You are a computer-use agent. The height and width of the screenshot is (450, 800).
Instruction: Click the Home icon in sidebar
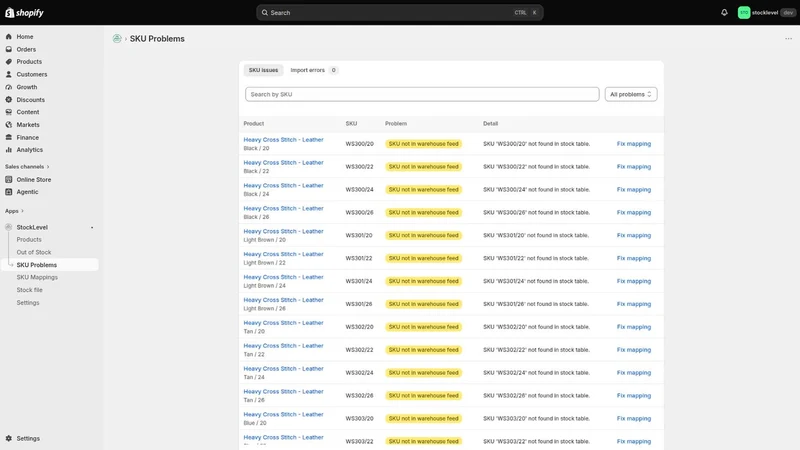pyautogui.click(x=9, y=37)
